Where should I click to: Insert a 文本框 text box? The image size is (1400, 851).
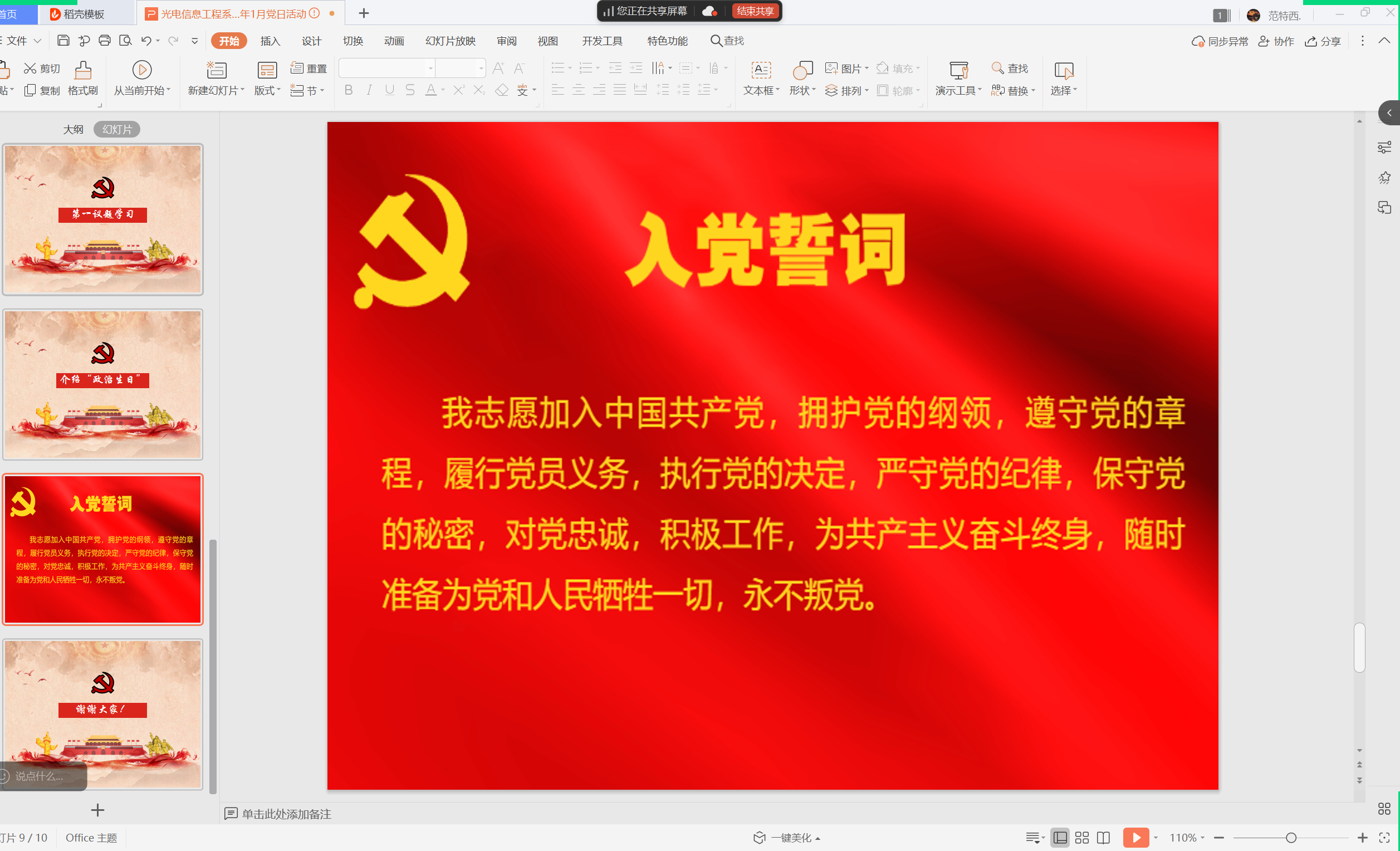[761, 79]
